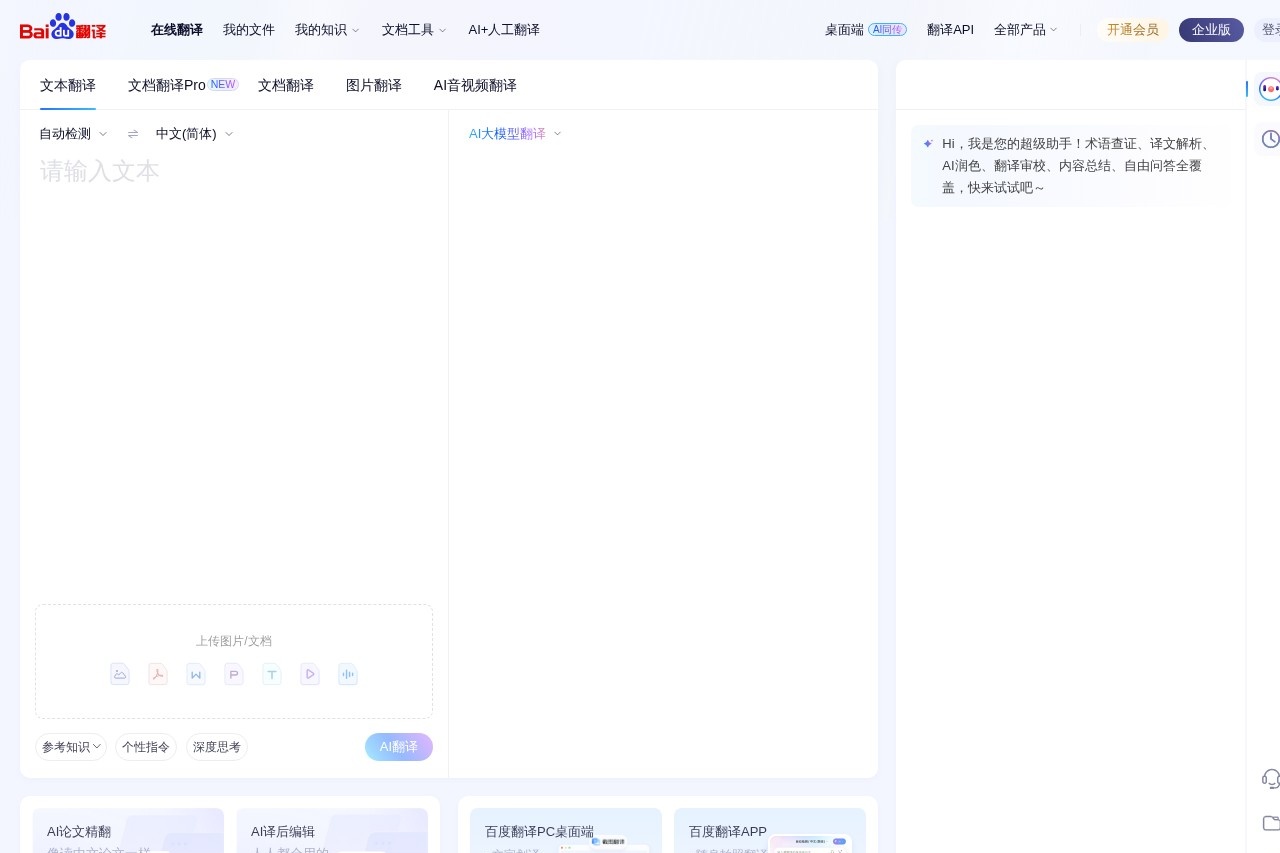Switch to 文档翻译 tab
The width and height of the screenshot is (1280, 853).
coord(286,85)
